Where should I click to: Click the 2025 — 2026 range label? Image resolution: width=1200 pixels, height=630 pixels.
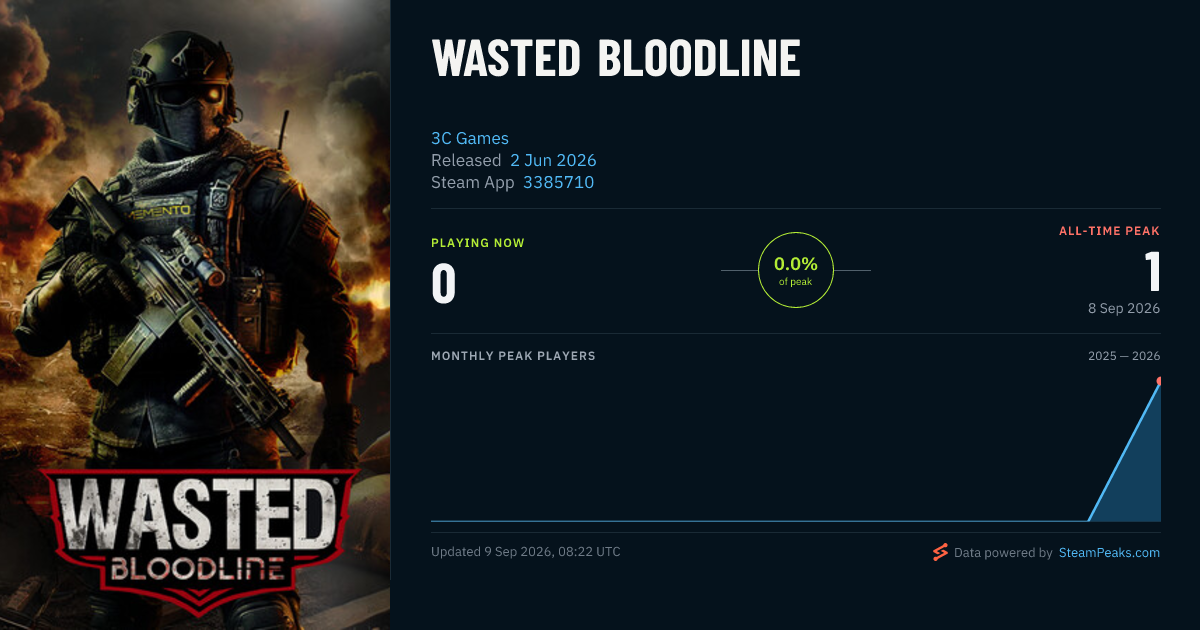coord(1124,356)
